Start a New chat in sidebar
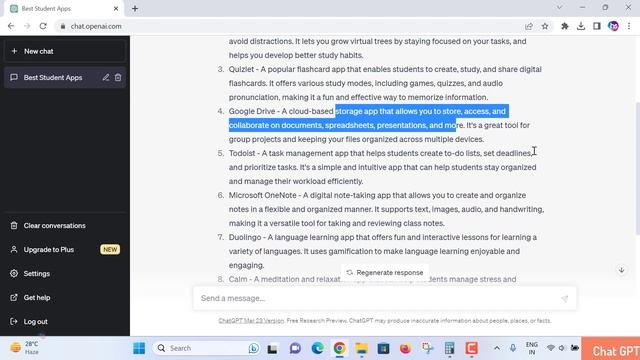Screen dimensions: 640x360 coord(64,51)
